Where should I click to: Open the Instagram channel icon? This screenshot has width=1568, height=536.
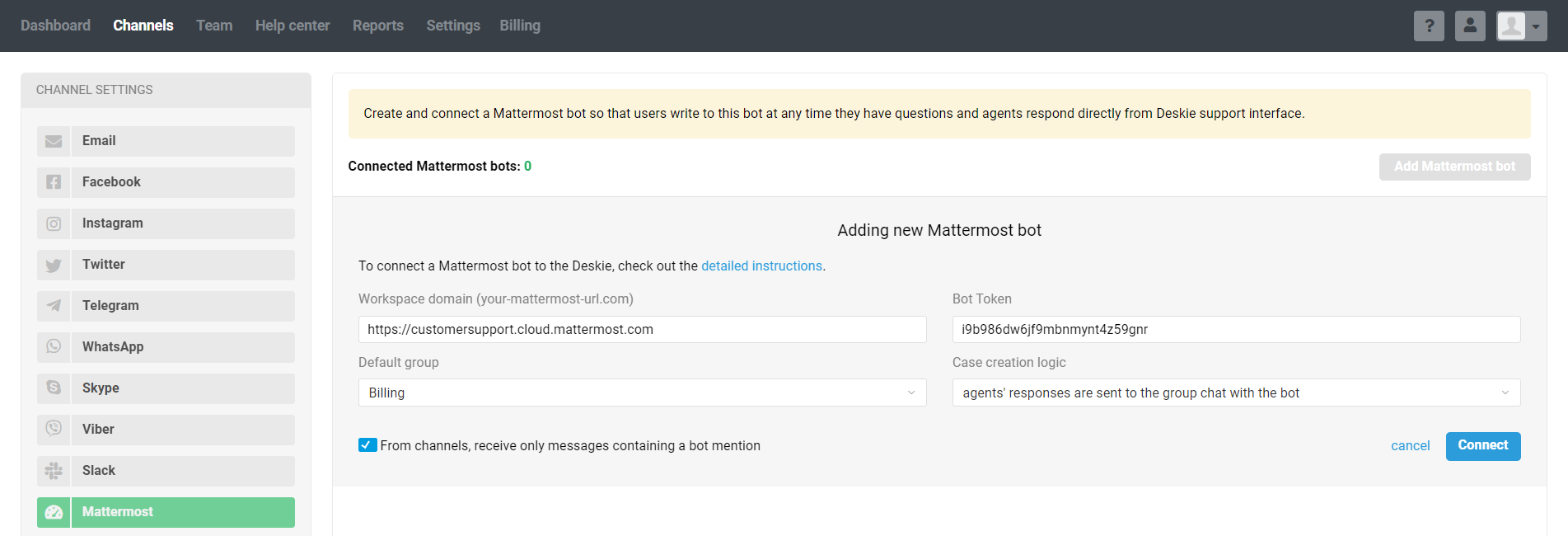[x=54, y=223]
